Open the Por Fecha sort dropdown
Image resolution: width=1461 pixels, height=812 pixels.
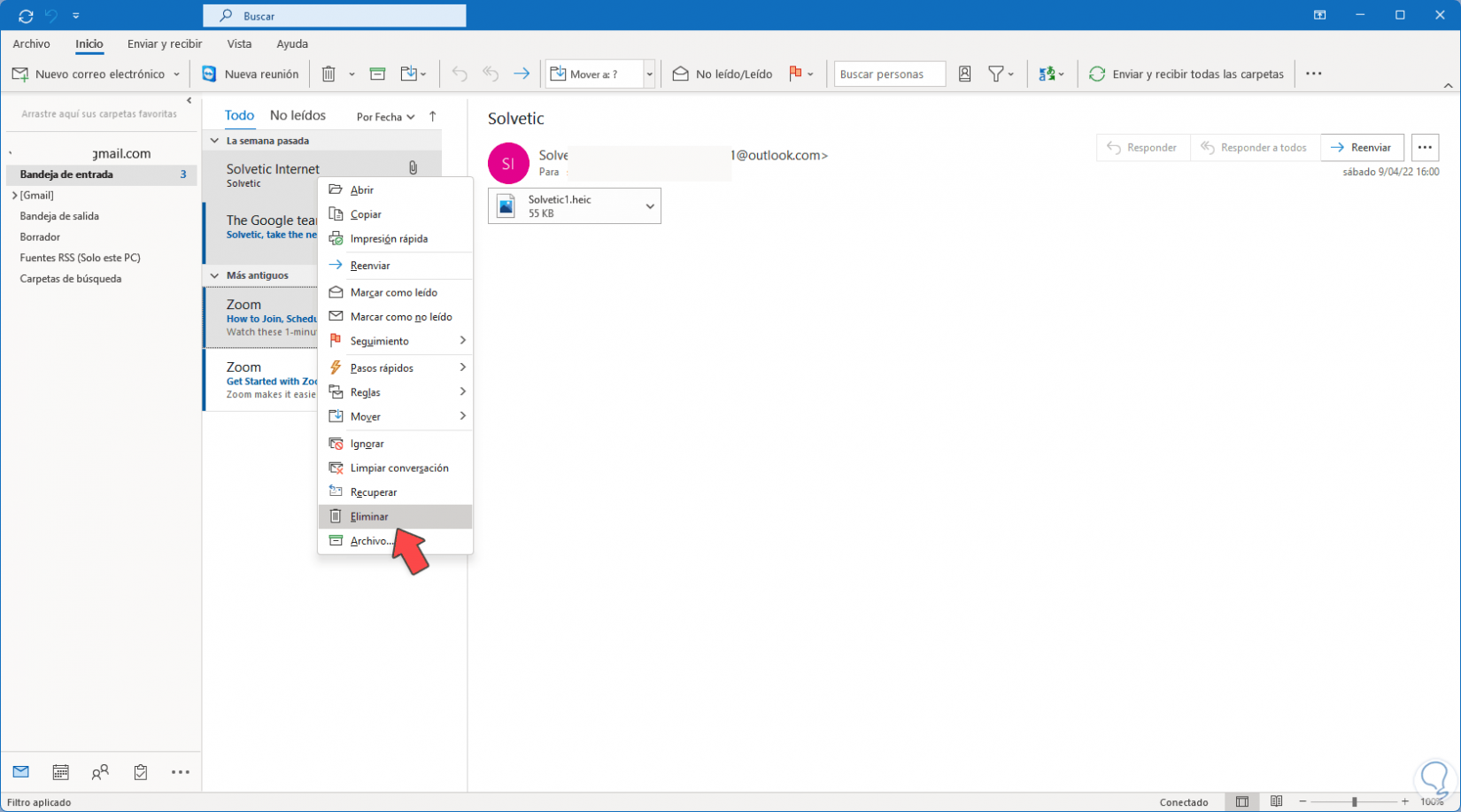coord(385,117)
